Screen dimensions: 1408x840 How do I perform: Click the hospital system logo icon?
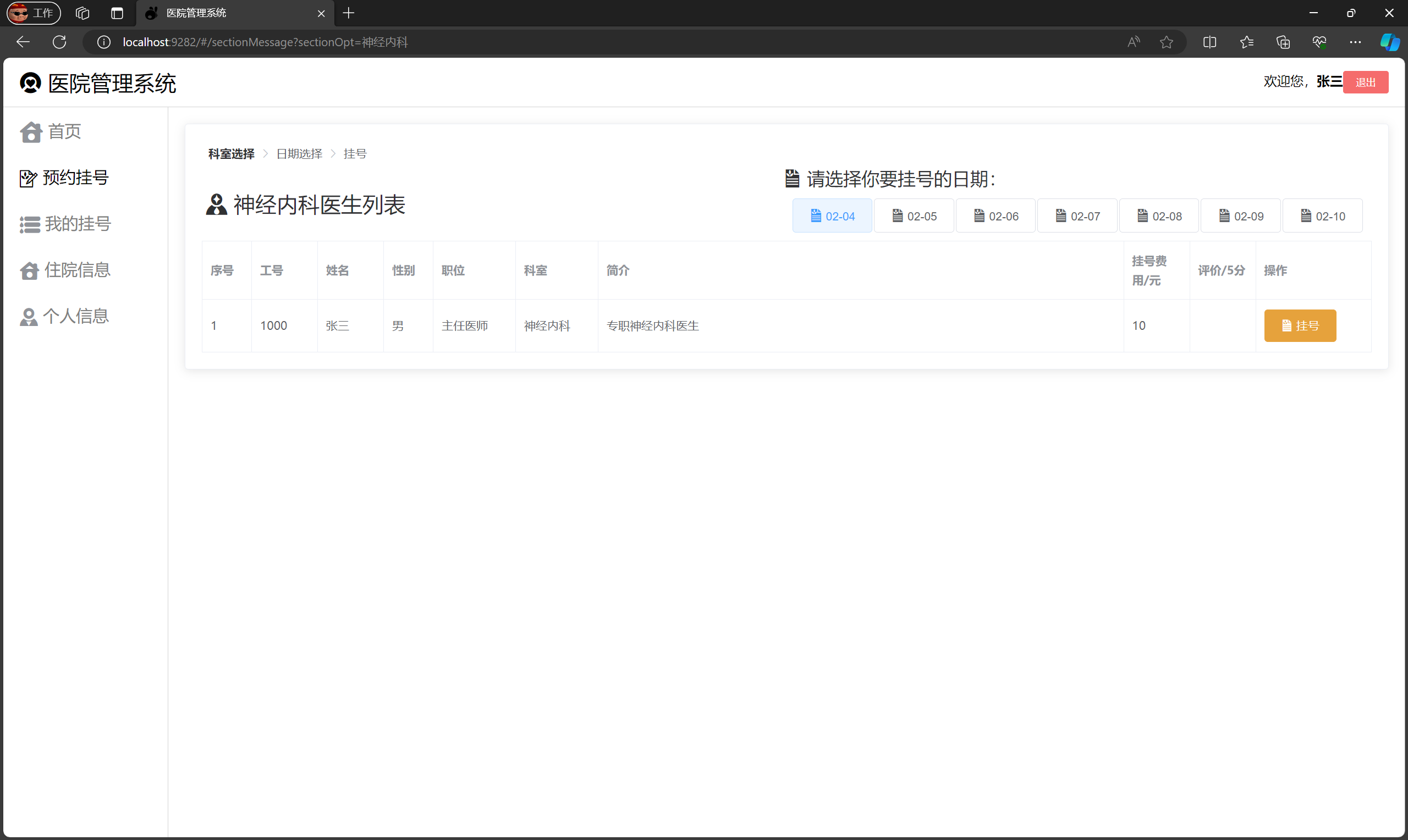click(31, 83)
